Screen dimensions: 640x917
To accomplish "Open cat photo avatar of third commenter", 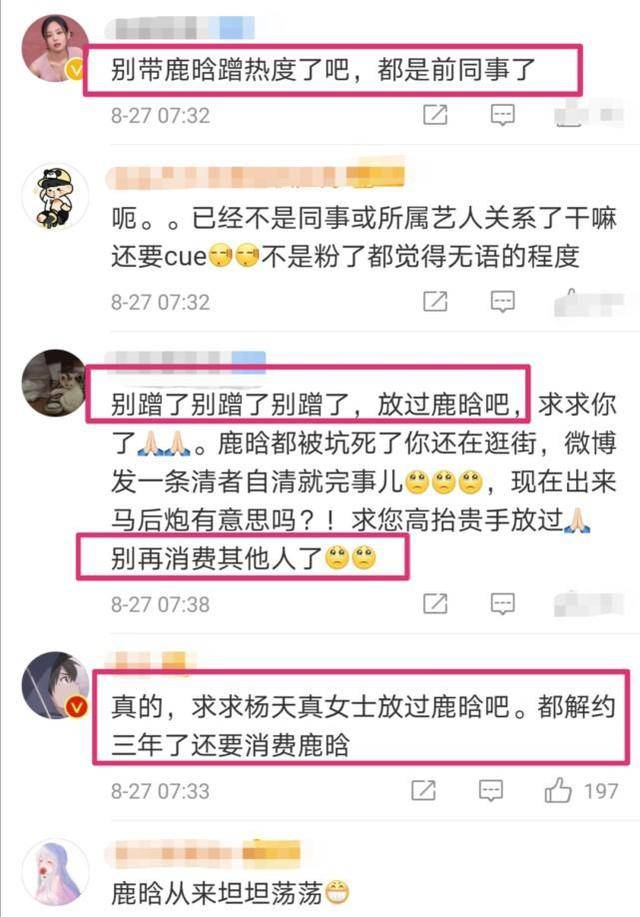I will tap(54, 383).
